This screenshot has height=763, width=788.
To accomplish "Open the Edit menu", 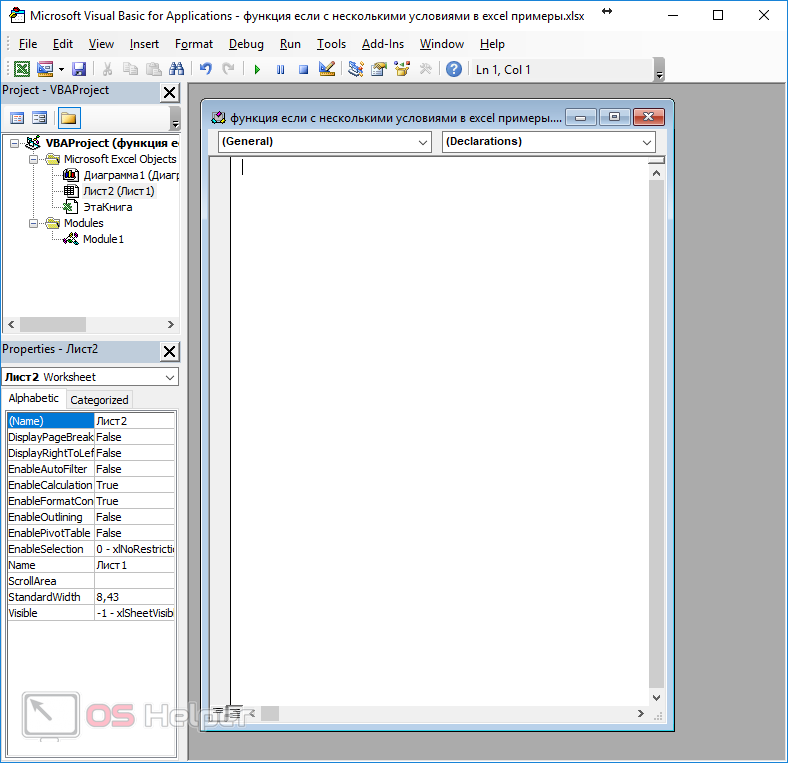I will point(63,44).
